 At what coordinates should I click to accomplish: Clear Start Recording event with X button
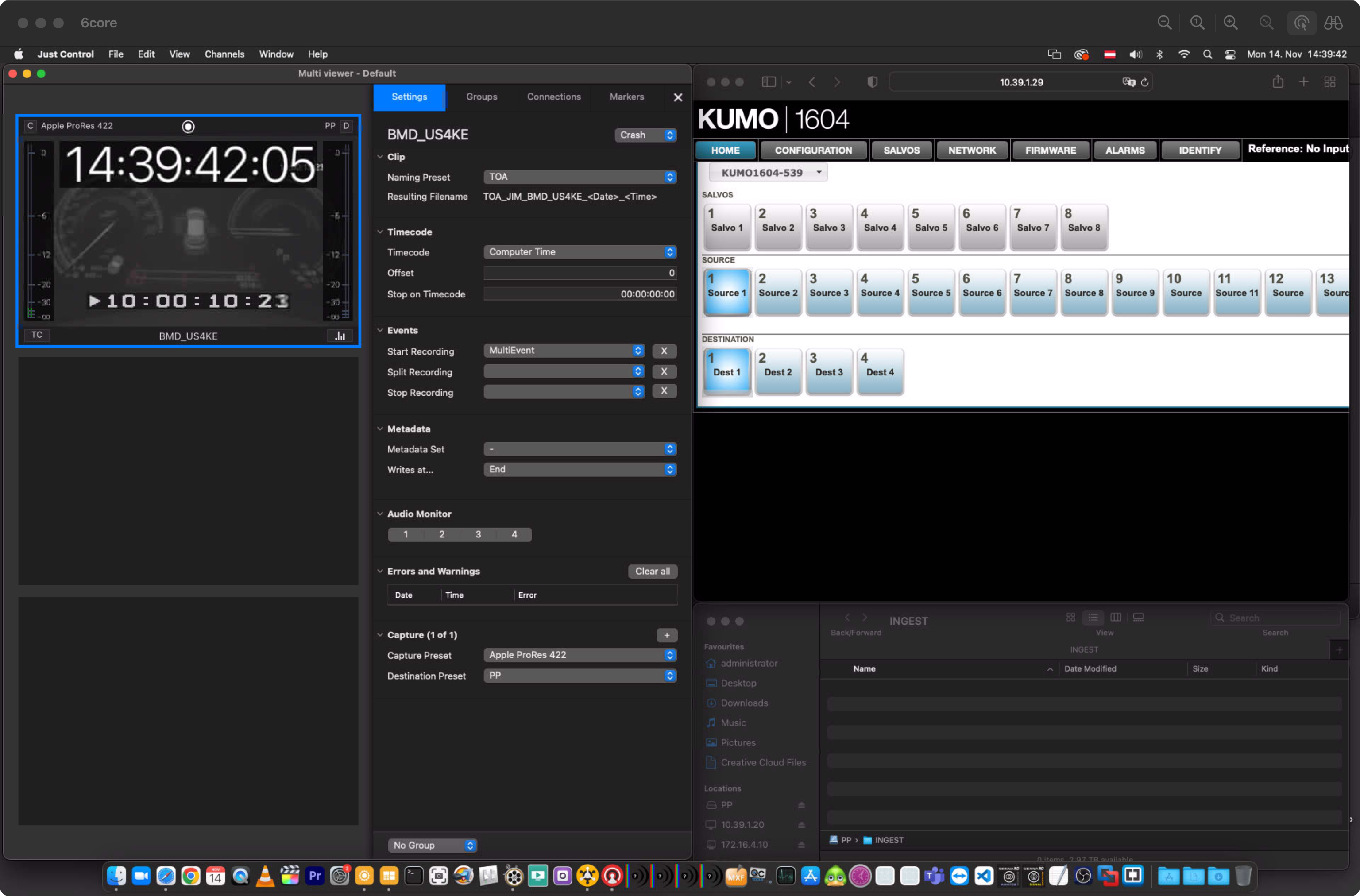[x=664, y=351]
